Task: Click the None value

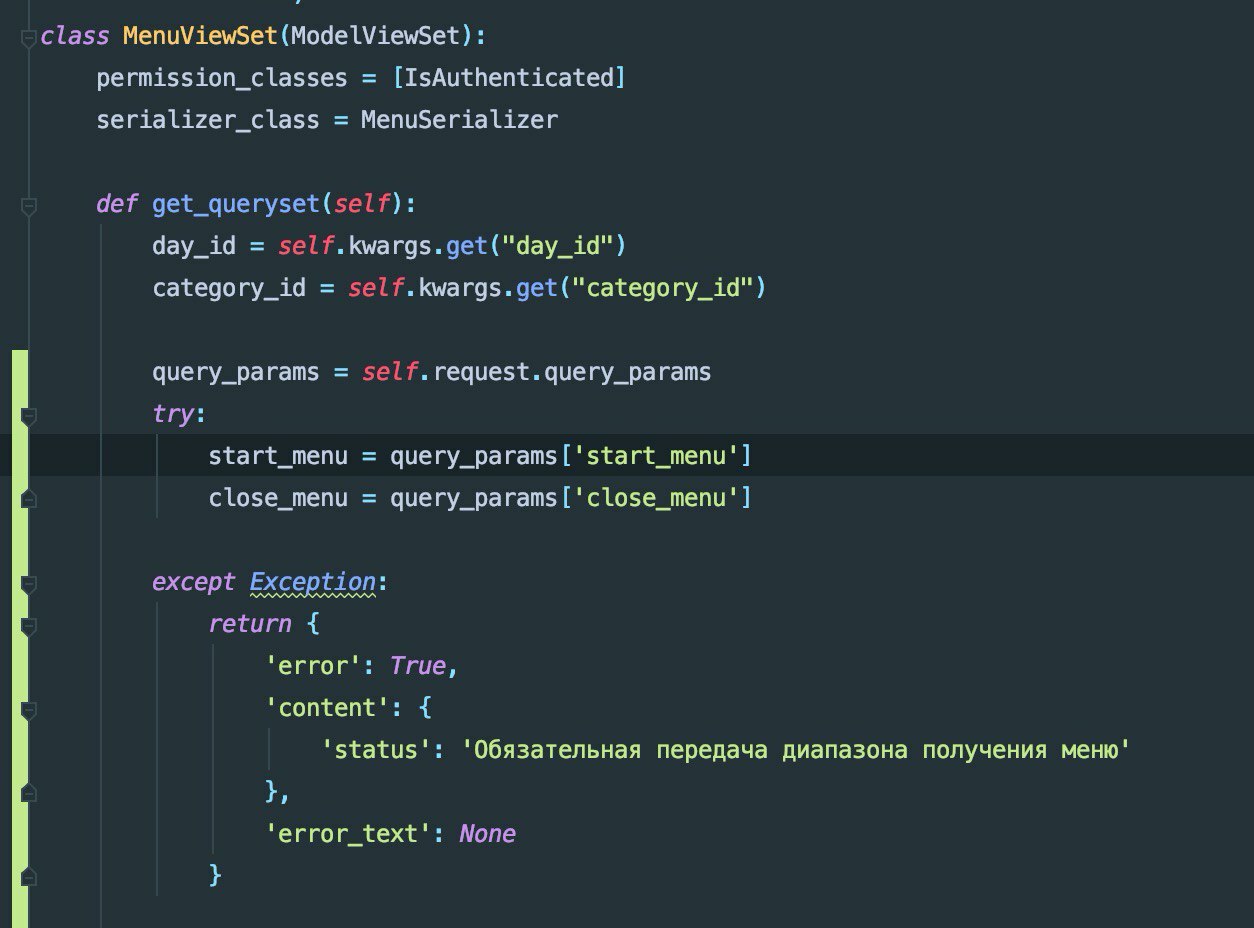Action: tap(487, 834)
